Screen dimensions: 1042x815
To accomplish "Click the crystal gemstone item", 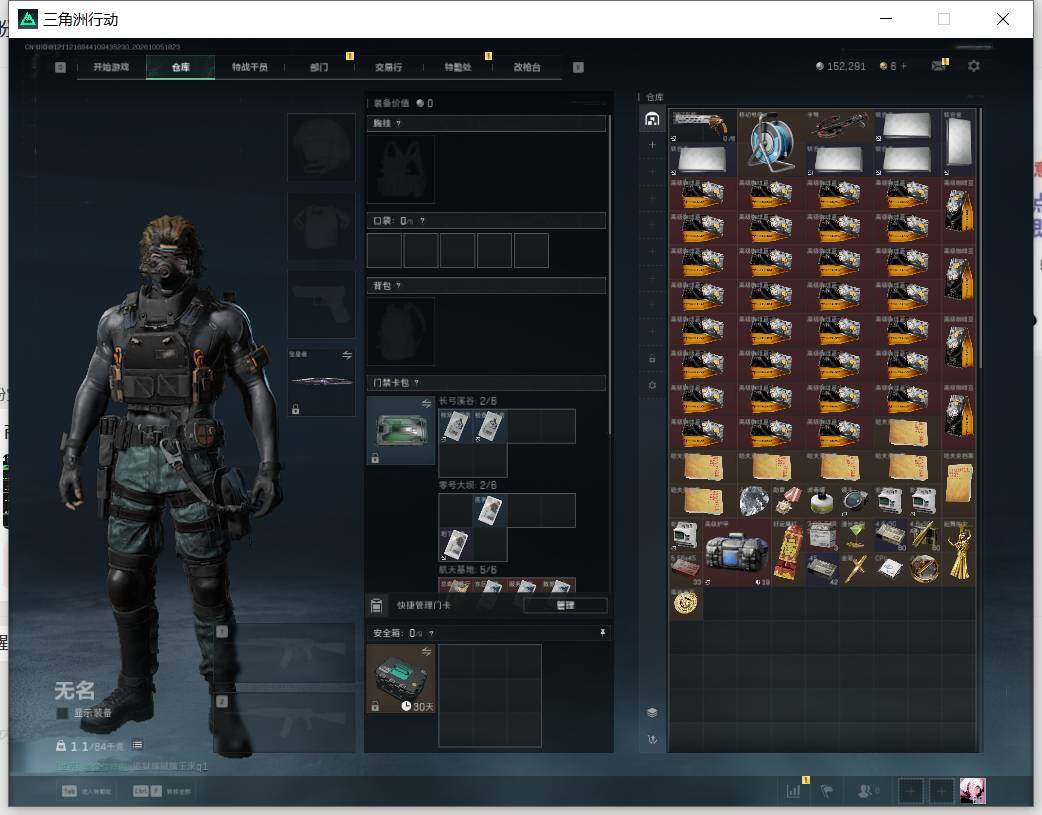I will 754,501.
